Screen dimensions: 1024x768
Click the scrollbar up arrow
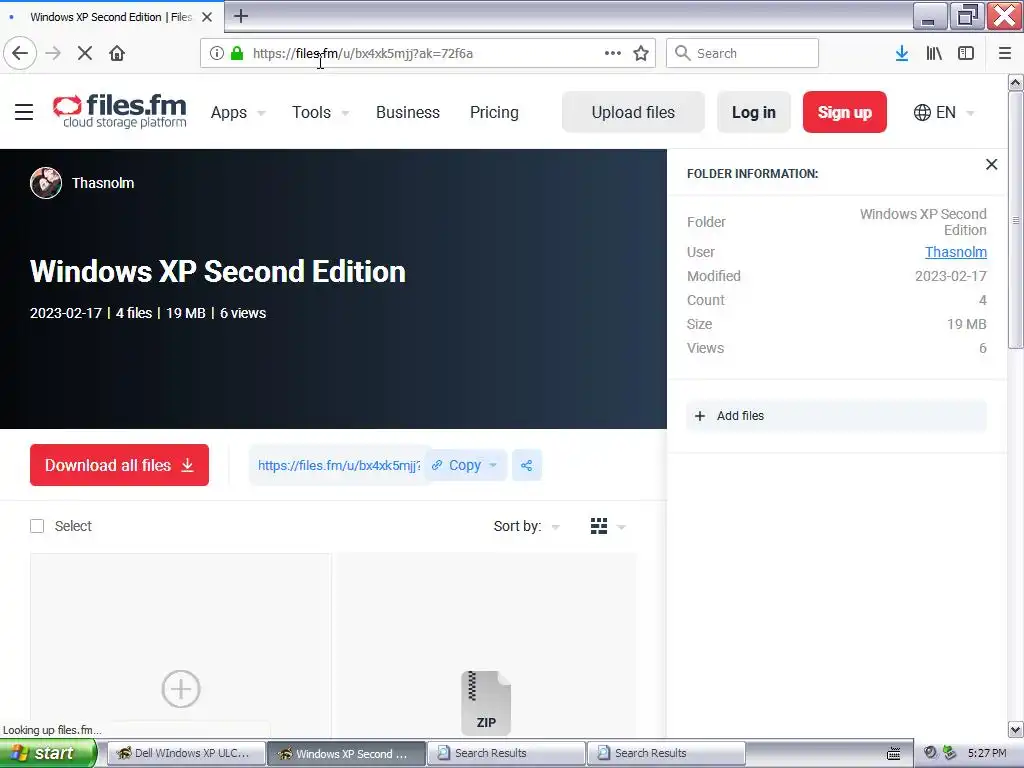1016,82
